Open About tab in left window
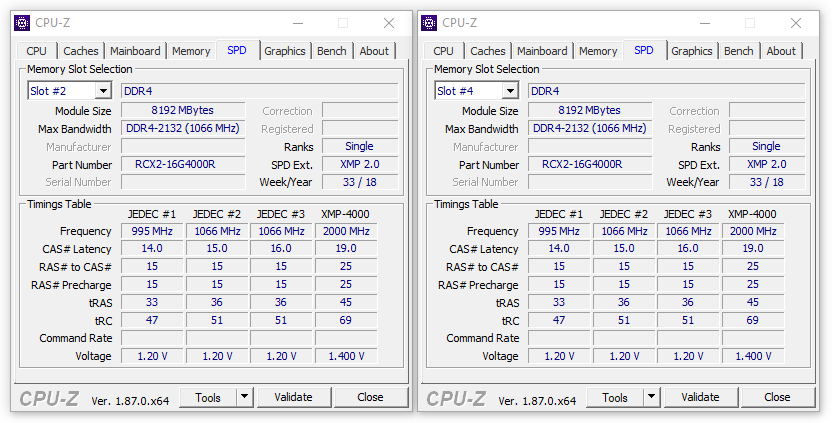Viewport: 832px width, 423px height. [374, 51]
